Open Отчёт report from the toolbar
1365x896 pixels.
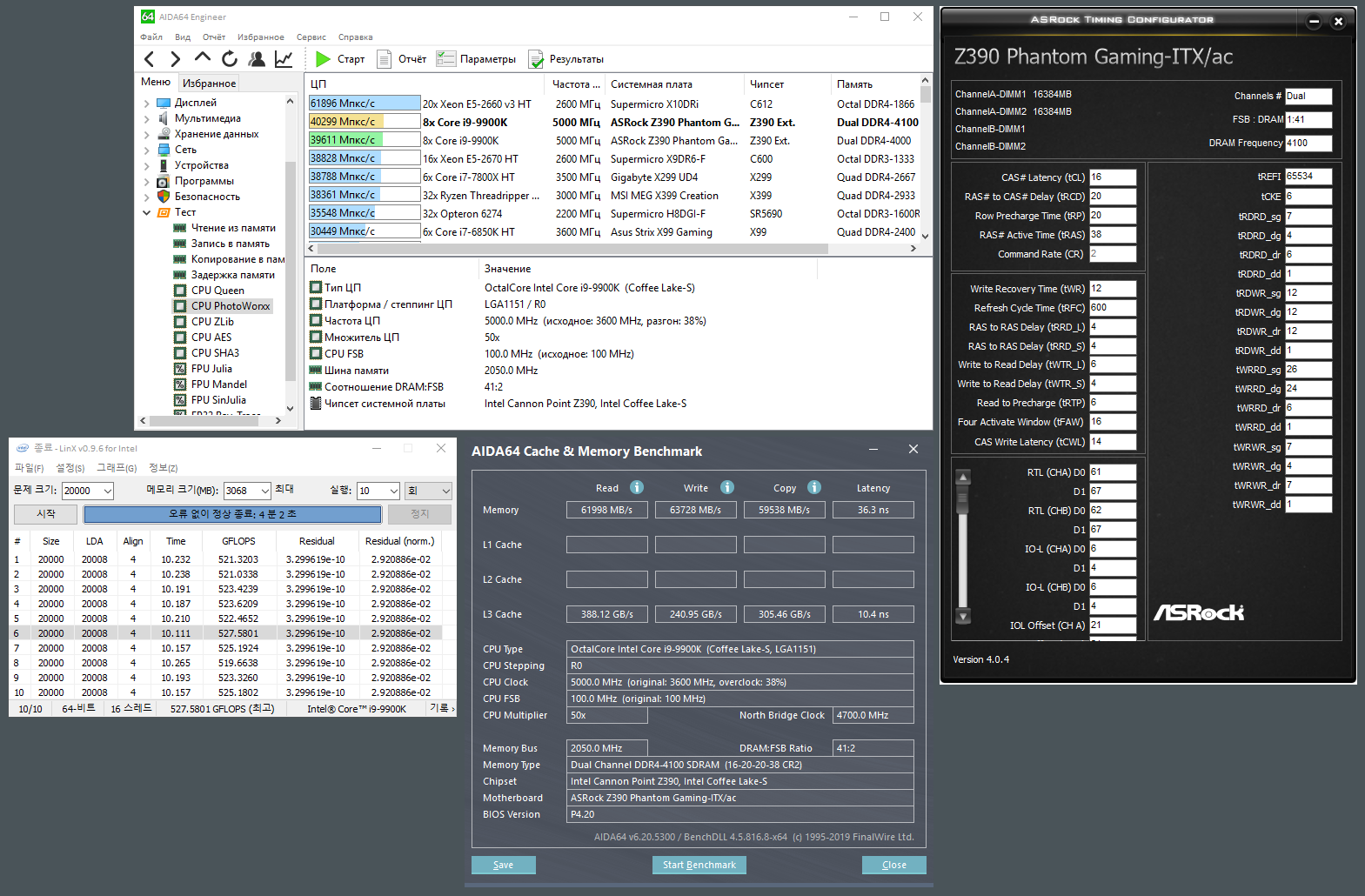(x=401, y=59)
